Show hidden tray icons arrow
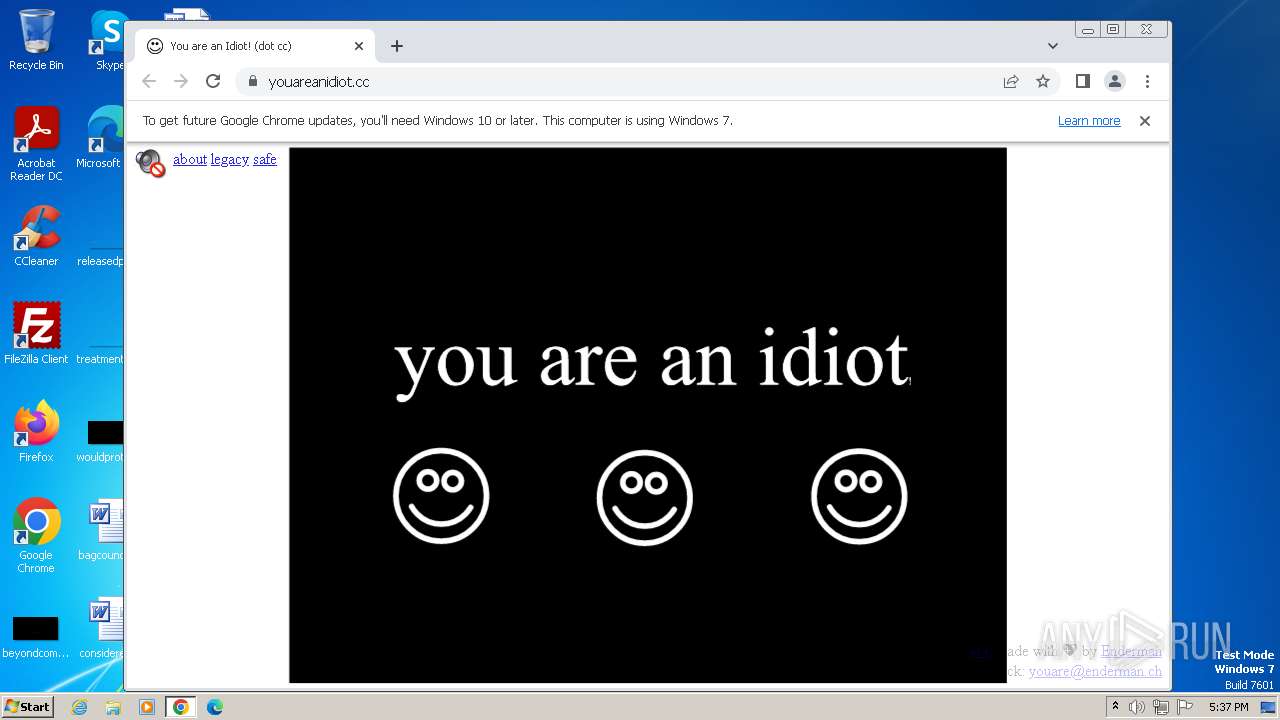The image size is (1280, 720). tap(1115, 707)
